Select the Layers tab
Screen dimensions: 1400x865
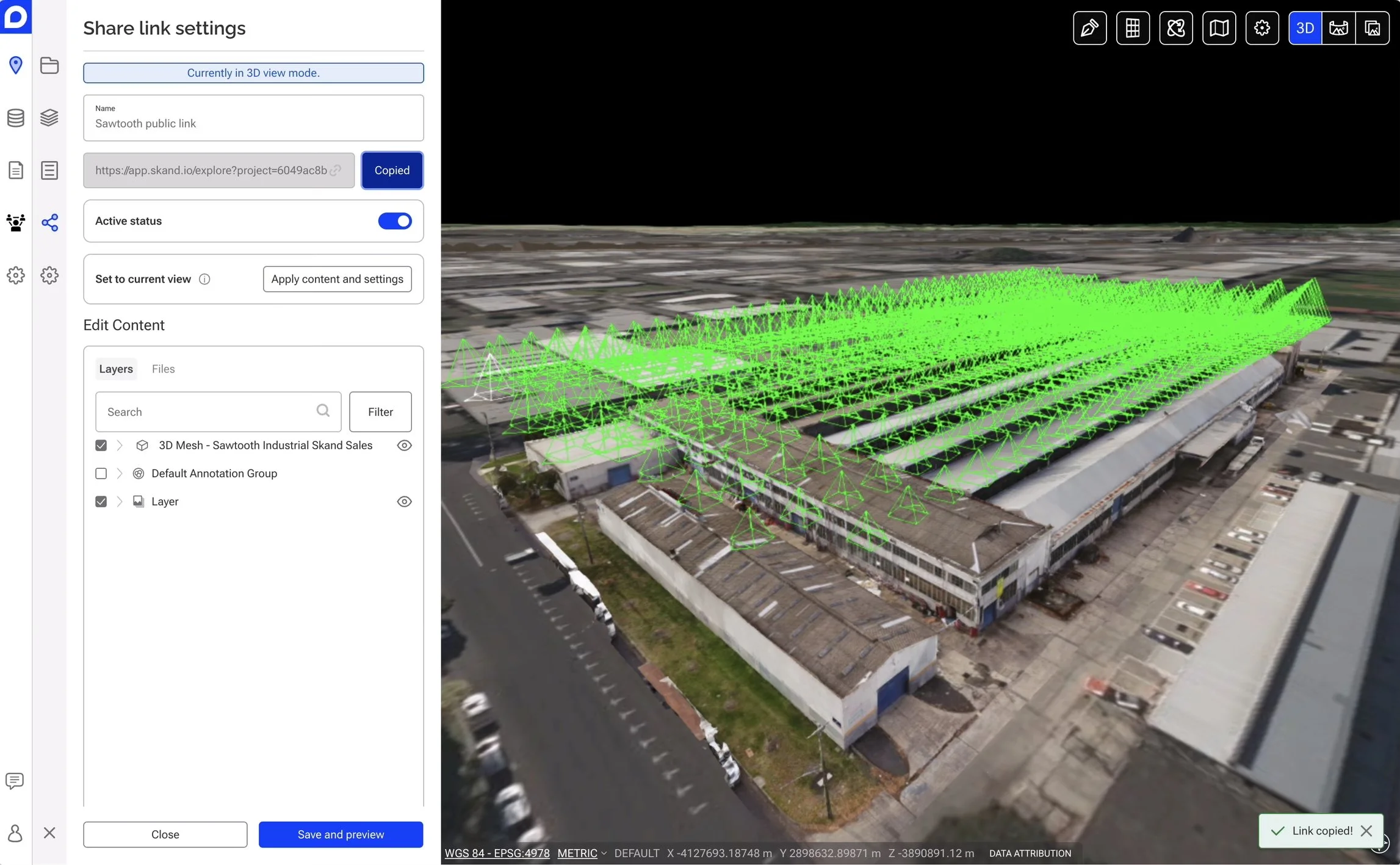[x=116, y=369]
